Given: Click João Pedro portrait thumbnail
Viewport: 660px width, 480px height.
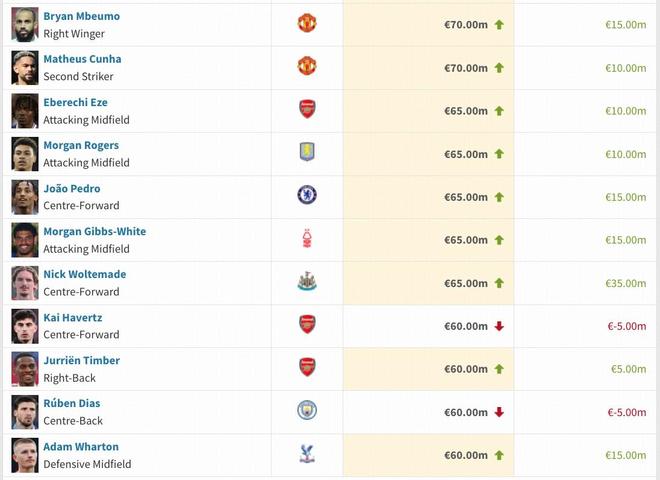Looking at the screenshot, I should [25, 196].
